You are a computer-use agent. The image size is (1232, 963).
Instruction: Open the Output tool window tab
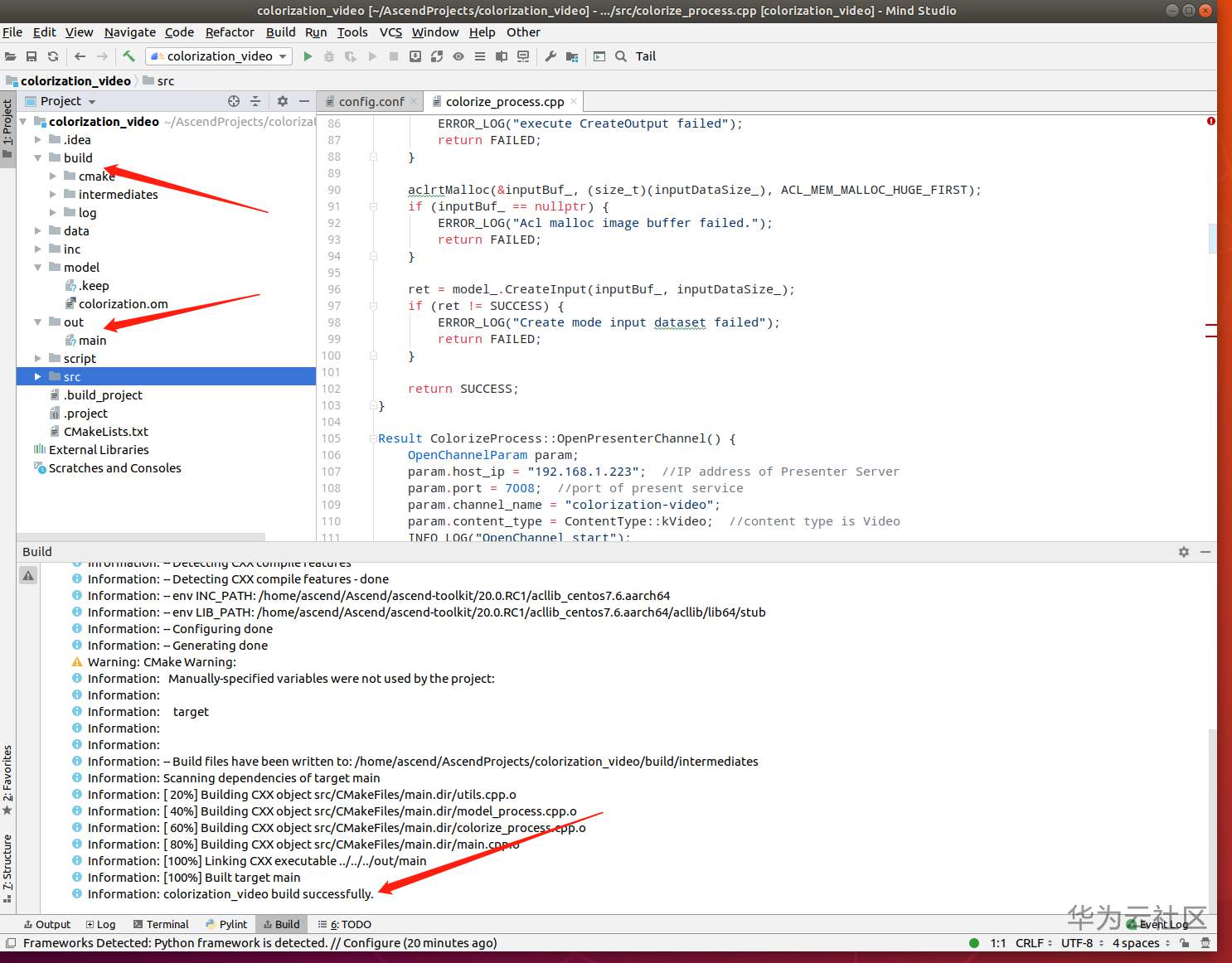[47, 925]
